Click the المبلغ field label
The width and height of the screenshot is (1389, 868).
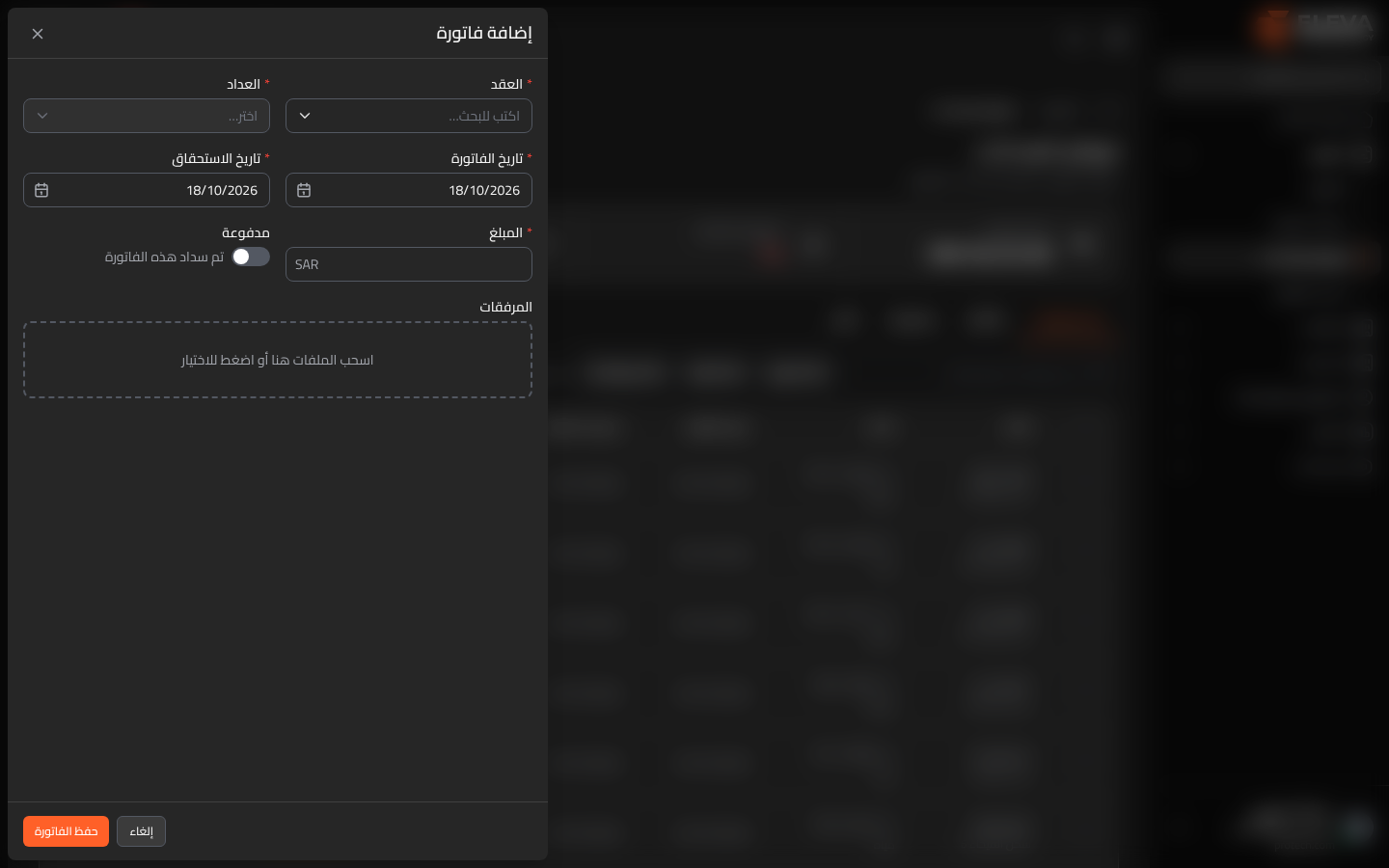click(x=505, y=232)
